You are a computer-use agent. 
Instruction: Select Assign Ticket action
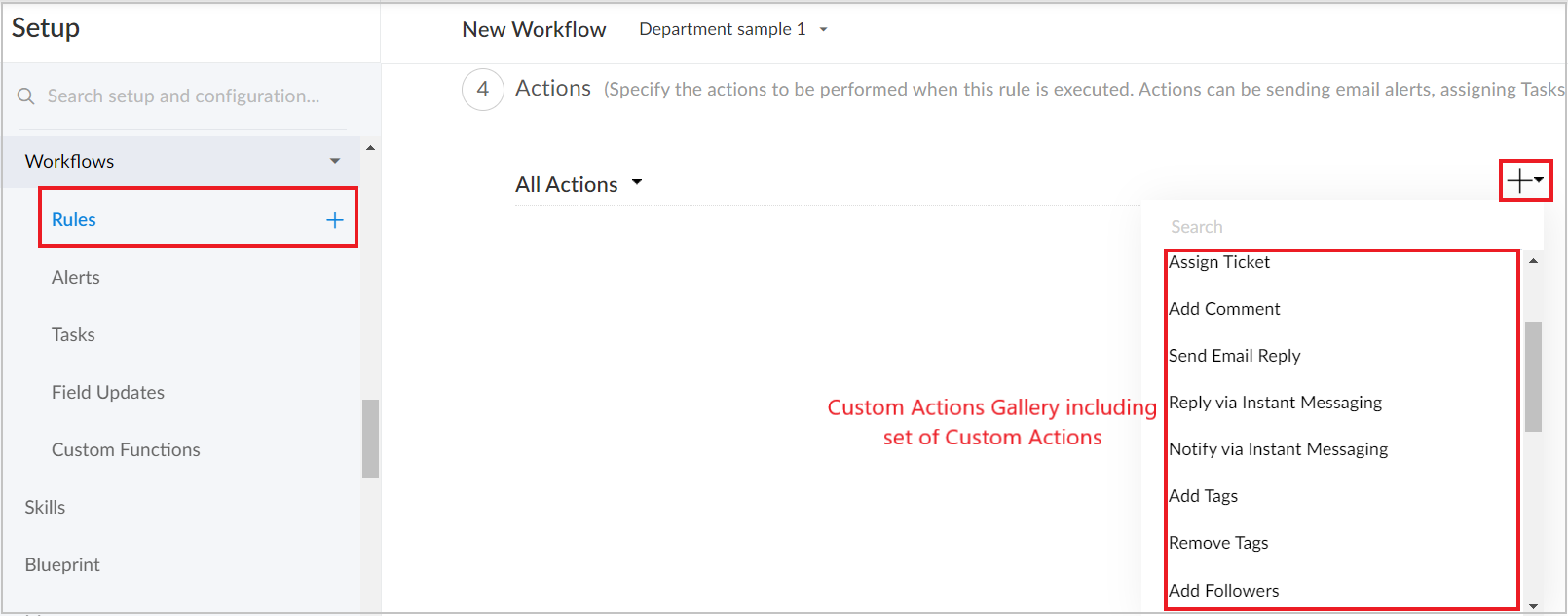(x=1219, y=262)
